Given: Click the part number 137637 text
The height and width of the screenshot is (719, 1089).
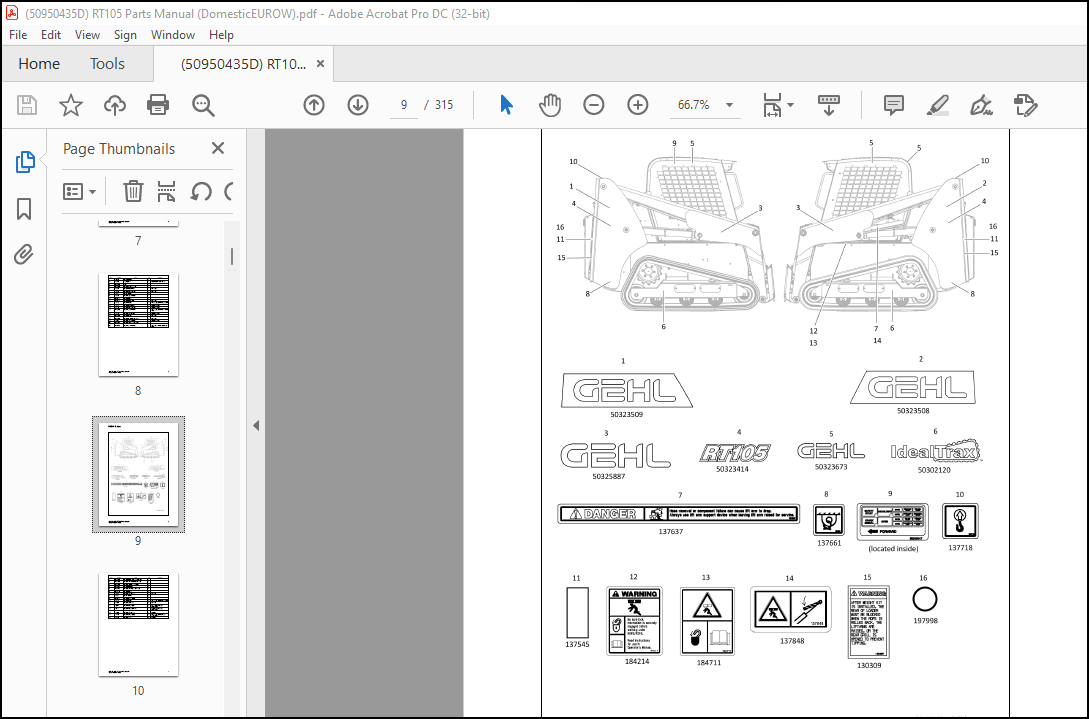Looking at the screenshot, I should click(671, 531).
